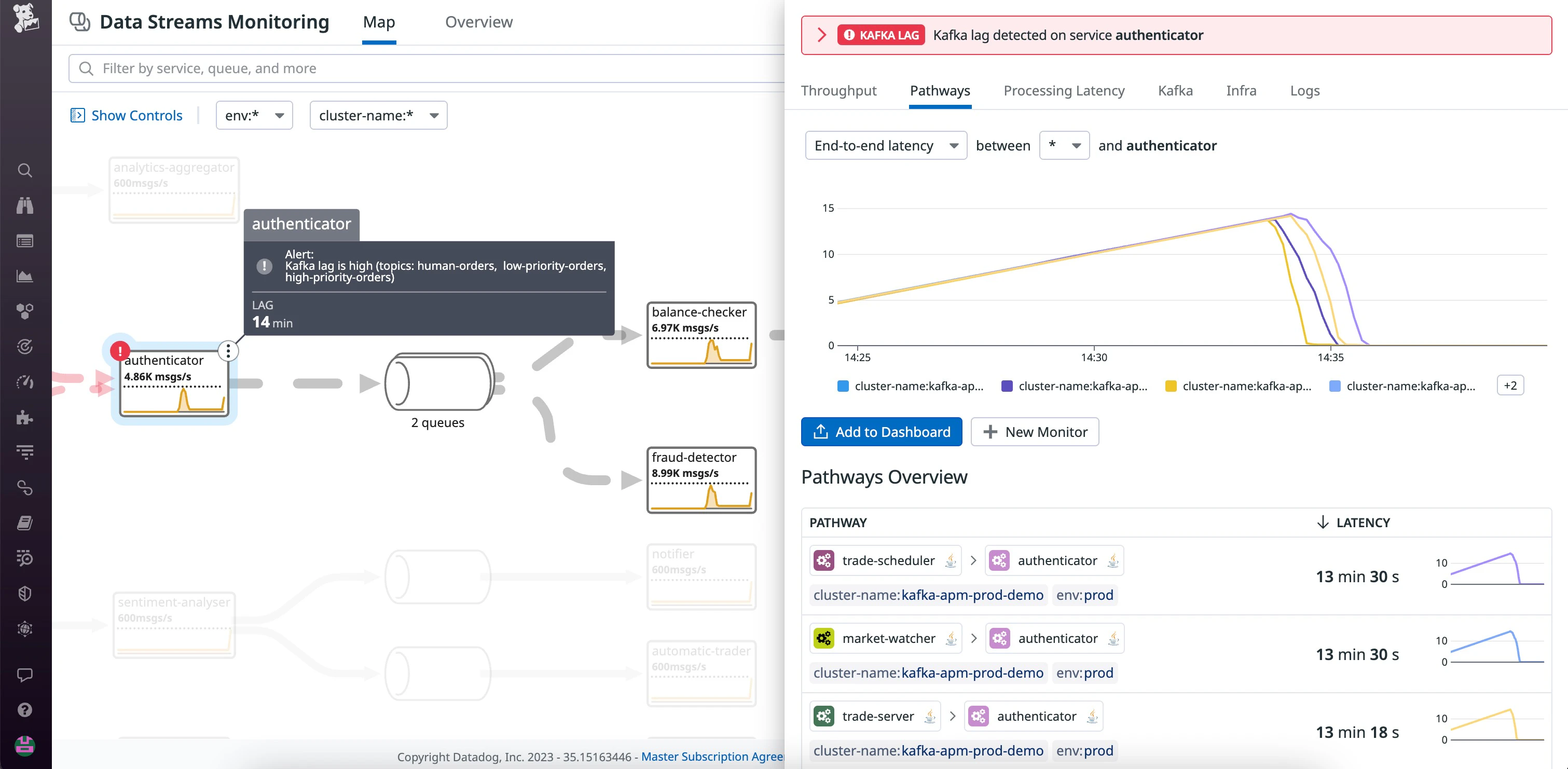Open the chain-link loop icon in sidebar

[x=25, y=488]
